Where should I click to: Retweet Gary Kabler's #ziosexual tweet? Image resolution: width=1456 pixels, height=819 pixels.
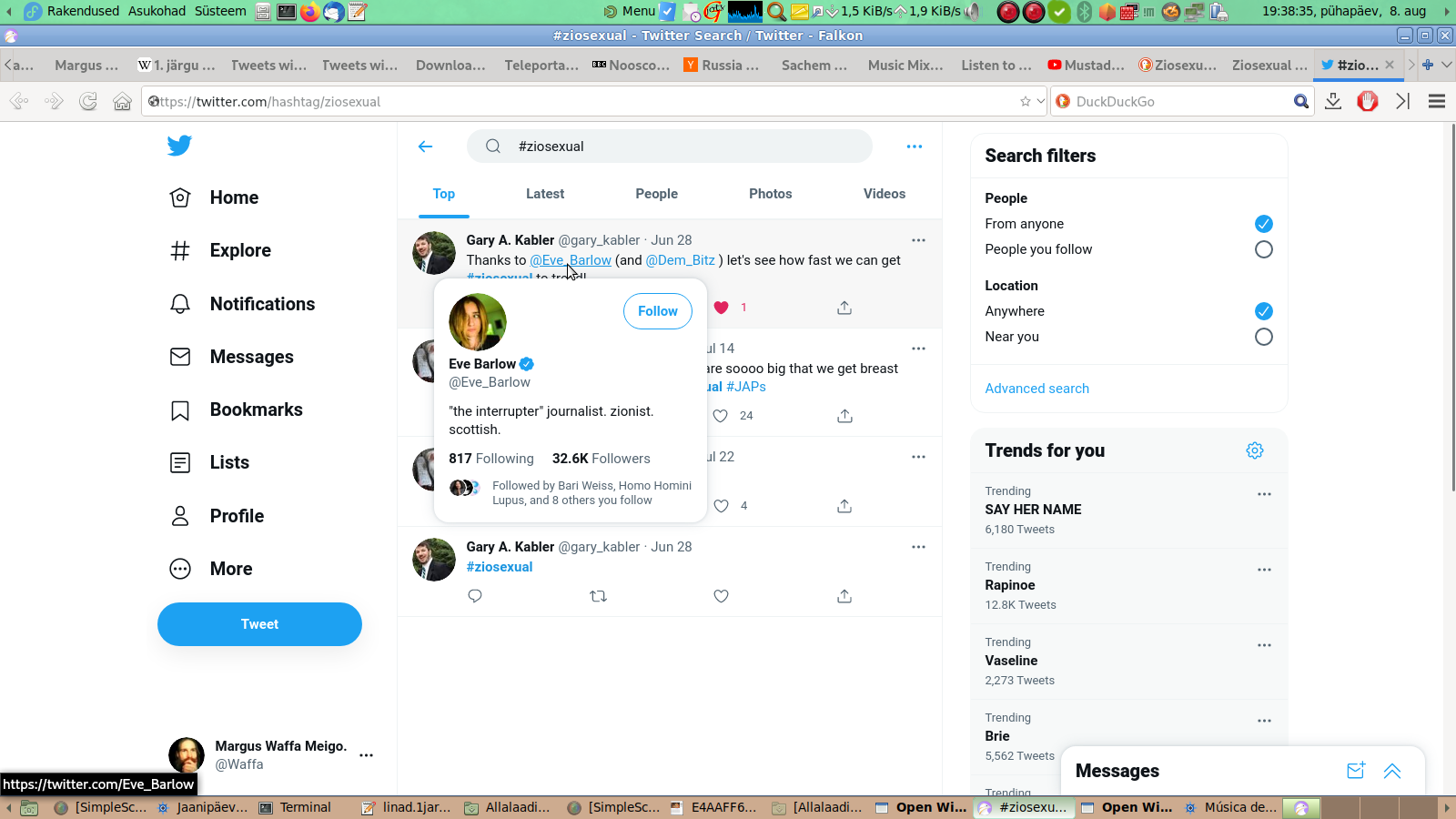[598, 596]
